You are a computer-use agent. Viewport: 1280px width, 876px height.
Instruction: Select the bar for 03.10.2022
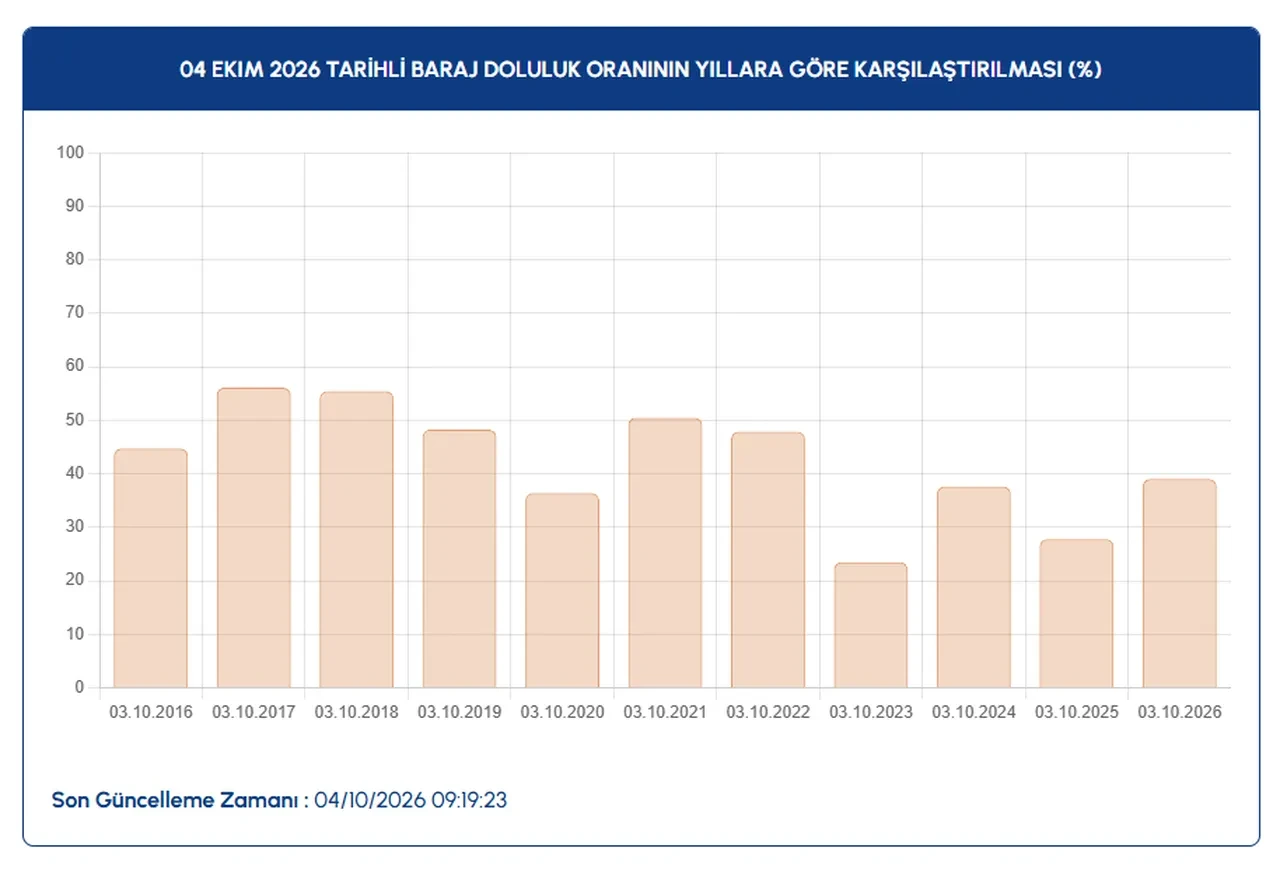coord(768,560)
